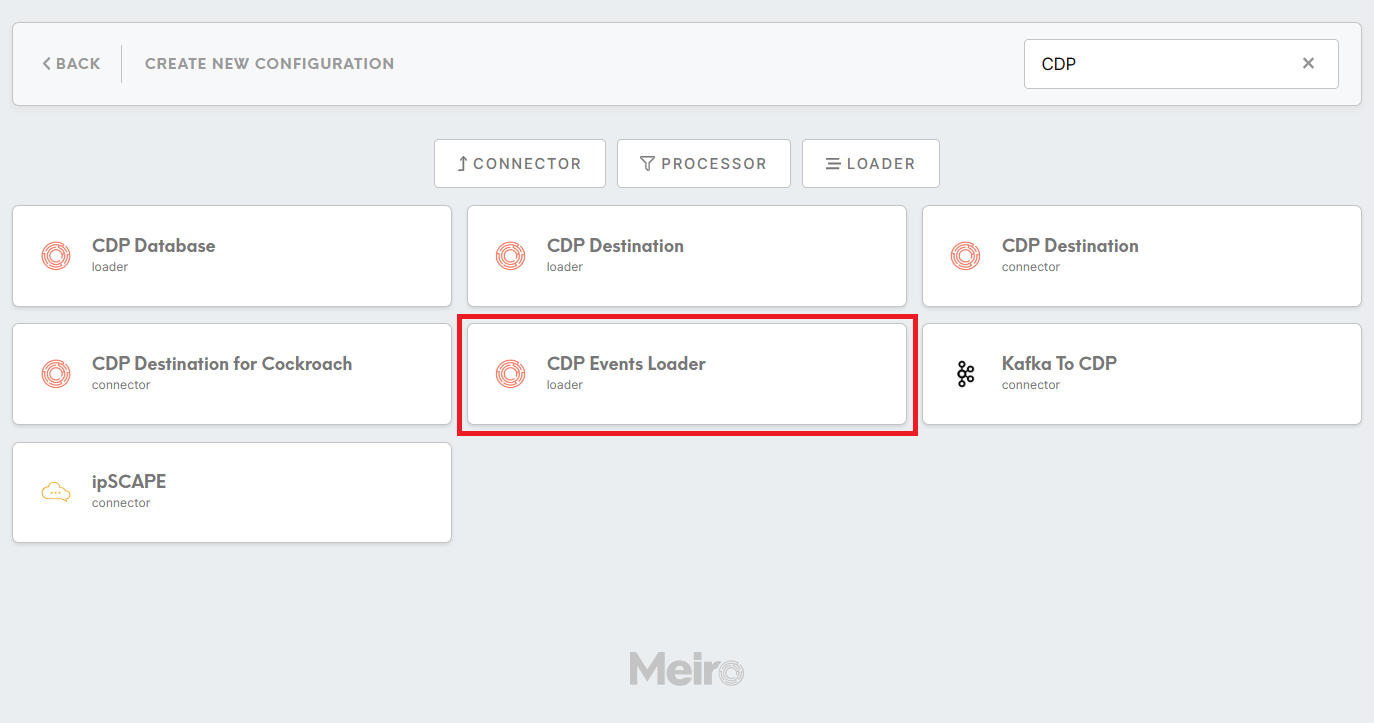Screen dimensions: 1374x723
Task: Select CDP Destination for Cockroach card
Action: (232, 374)
